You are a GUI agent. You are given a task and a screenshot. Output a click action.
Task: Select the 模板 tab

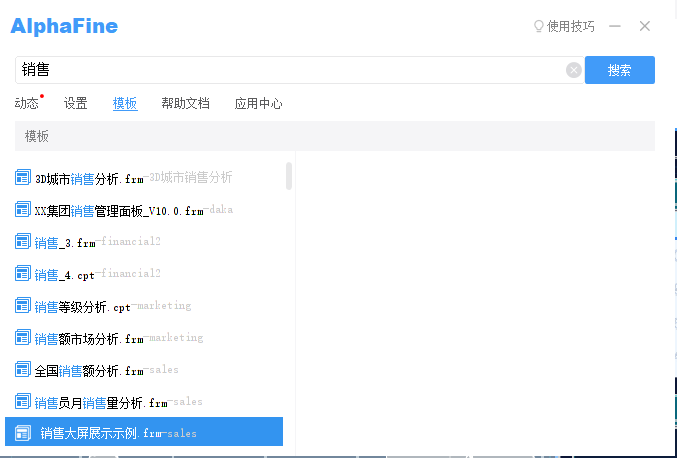tap(125, 104)
